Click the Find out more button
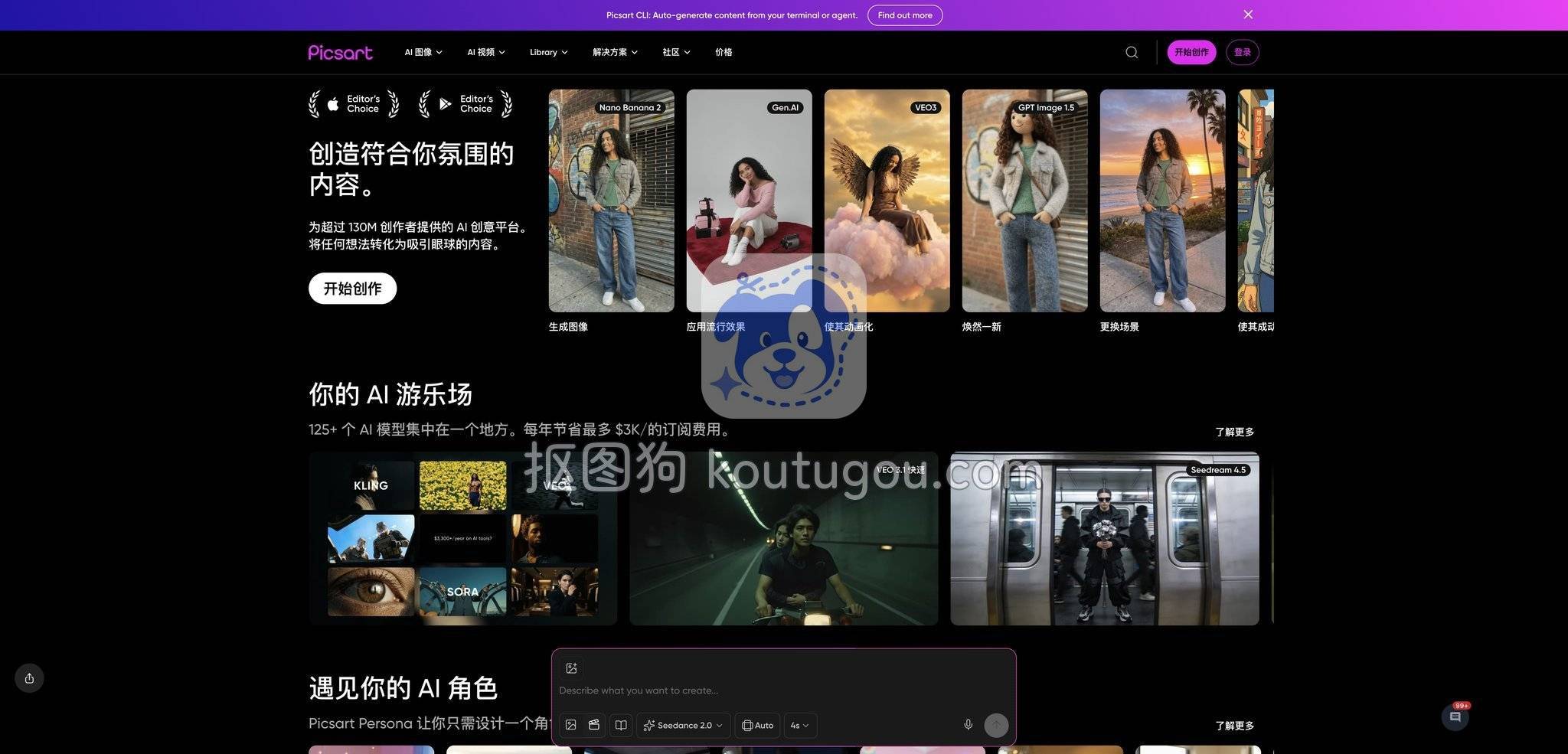The height and width of the screenshot is (754, 1568). pos(905,15)
